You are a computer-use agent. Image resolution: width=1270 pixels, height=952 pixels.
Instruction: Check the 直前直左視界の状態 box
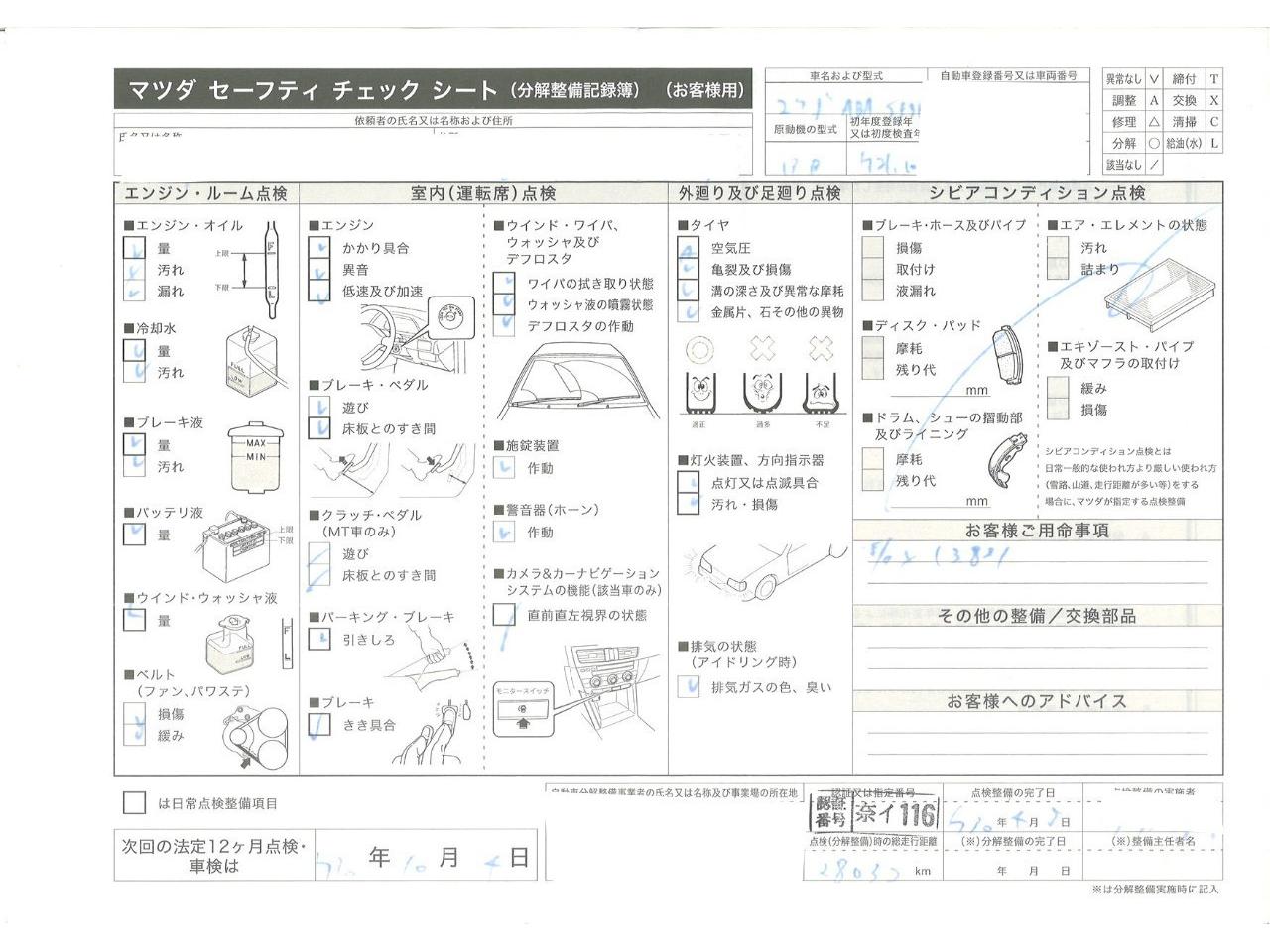point(504,615)
